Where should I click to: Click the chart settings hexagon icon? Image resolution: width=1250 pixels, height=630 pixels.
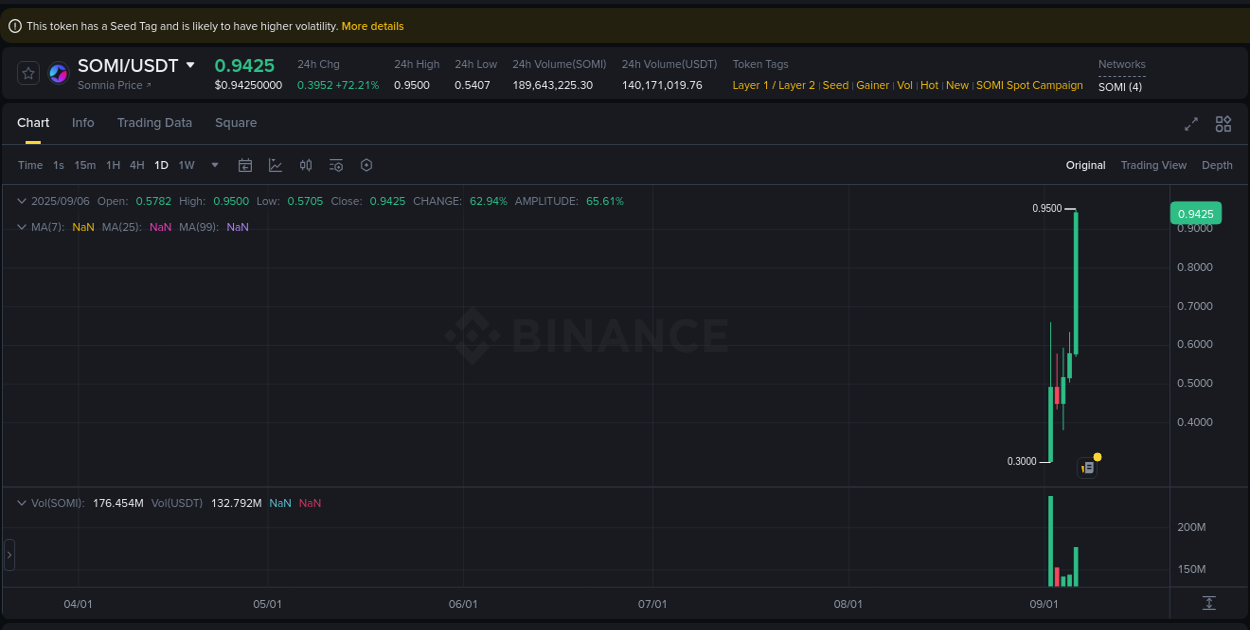[366, 165]
